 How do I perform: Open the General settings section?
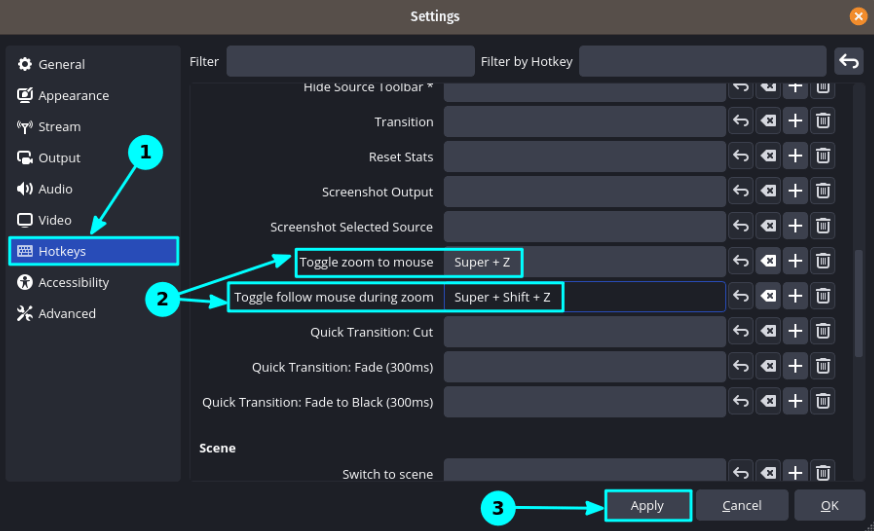(93, 64)
